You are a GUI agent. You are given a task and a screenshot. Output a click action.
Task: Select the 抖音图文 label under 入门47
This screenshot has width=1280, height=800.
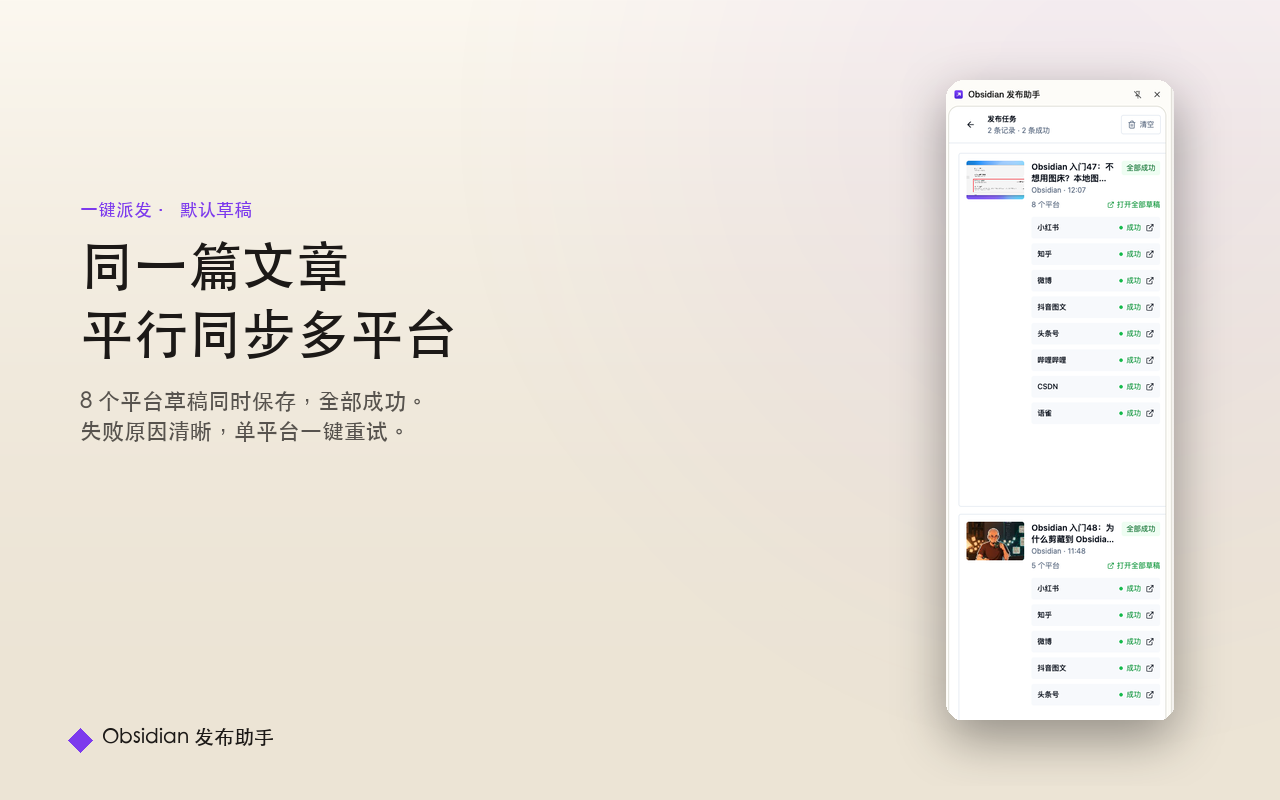(1052, 307)
